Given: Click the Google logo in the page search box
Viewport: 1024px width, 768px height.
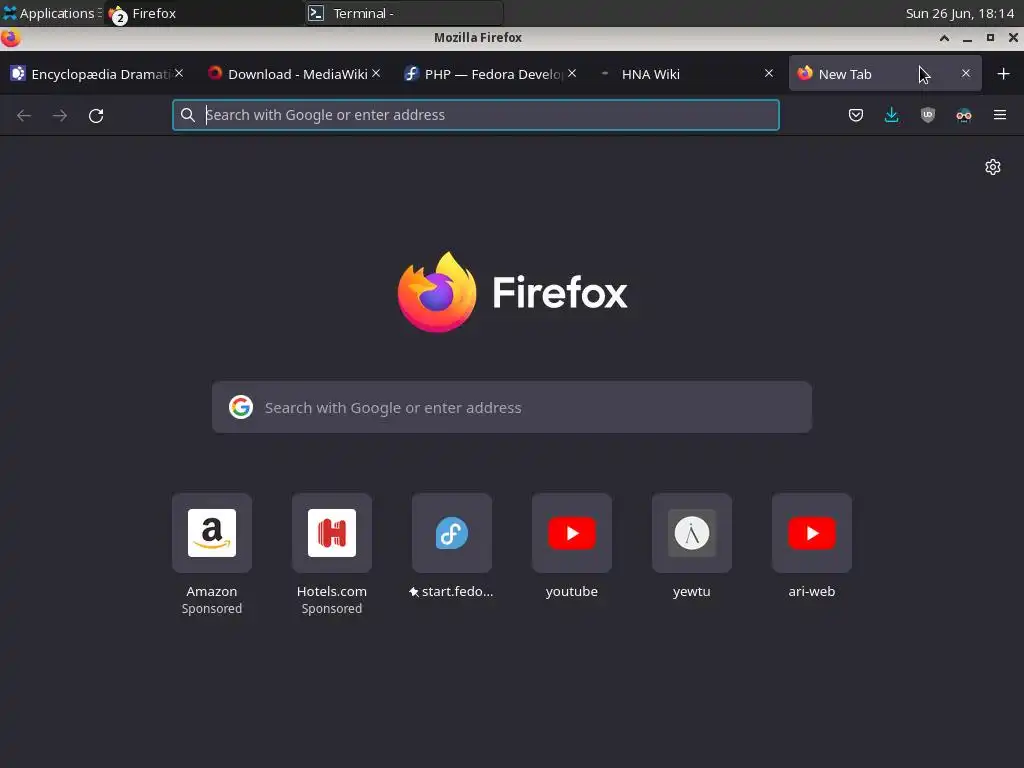Looking at the screenshot, I should pyautogui.click(x=241, y=407).
